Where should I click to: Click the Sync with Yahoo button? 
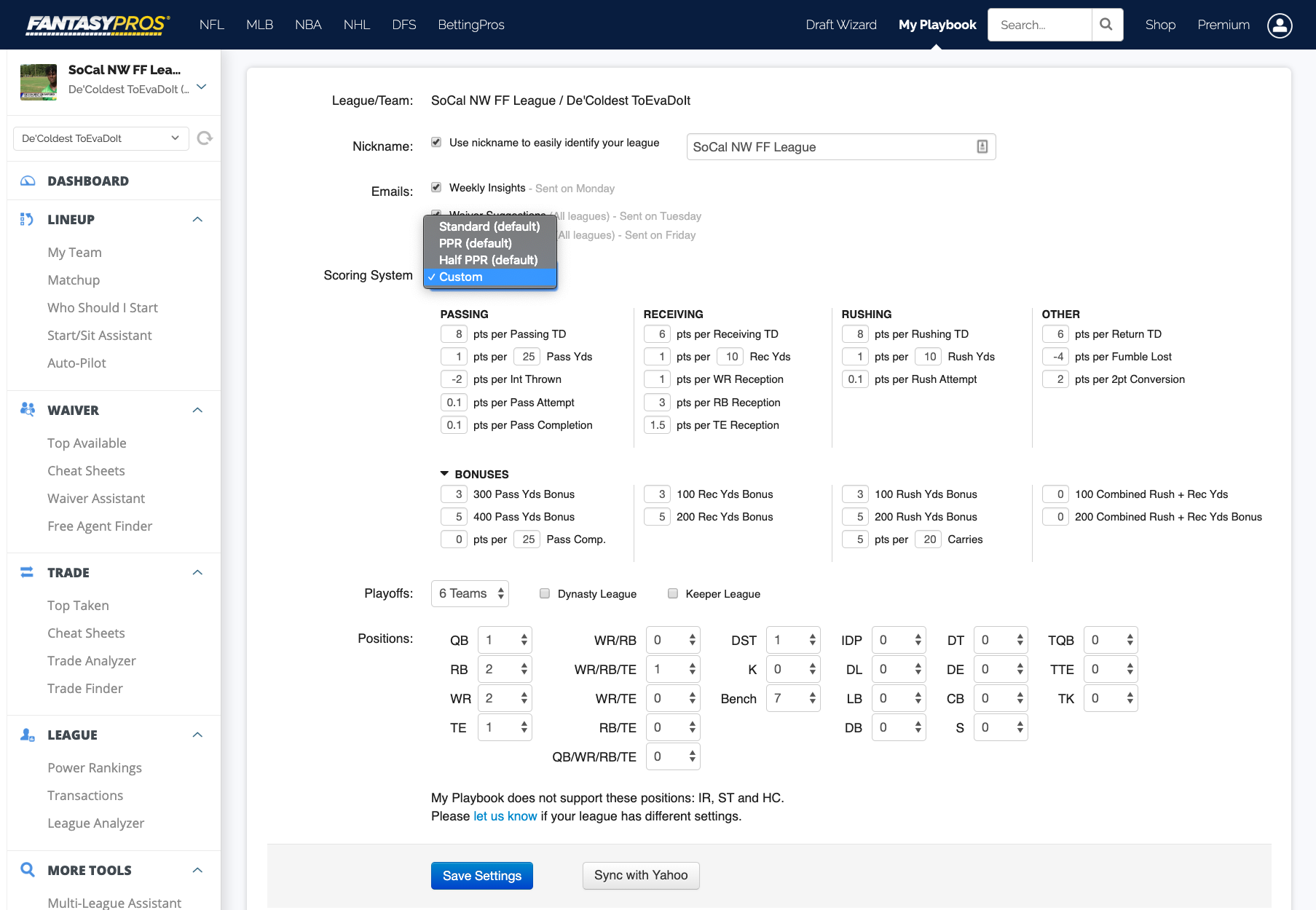tap(641, 876)
